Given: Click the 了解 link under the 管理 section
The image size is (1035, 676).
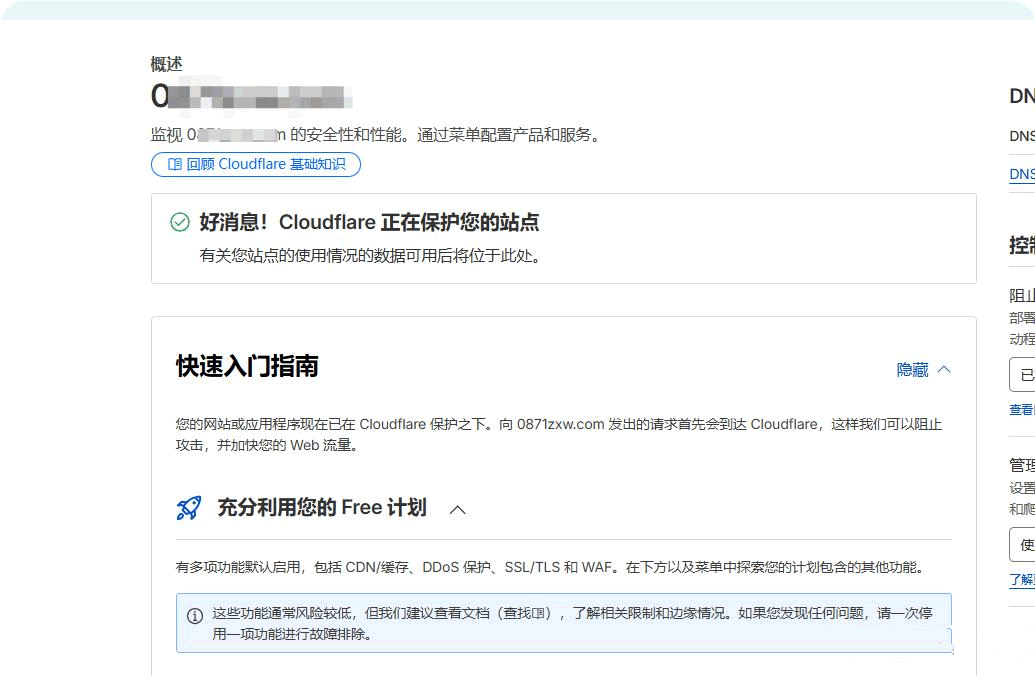Looking at the screenshot, I should click(x=1022, y=580).
